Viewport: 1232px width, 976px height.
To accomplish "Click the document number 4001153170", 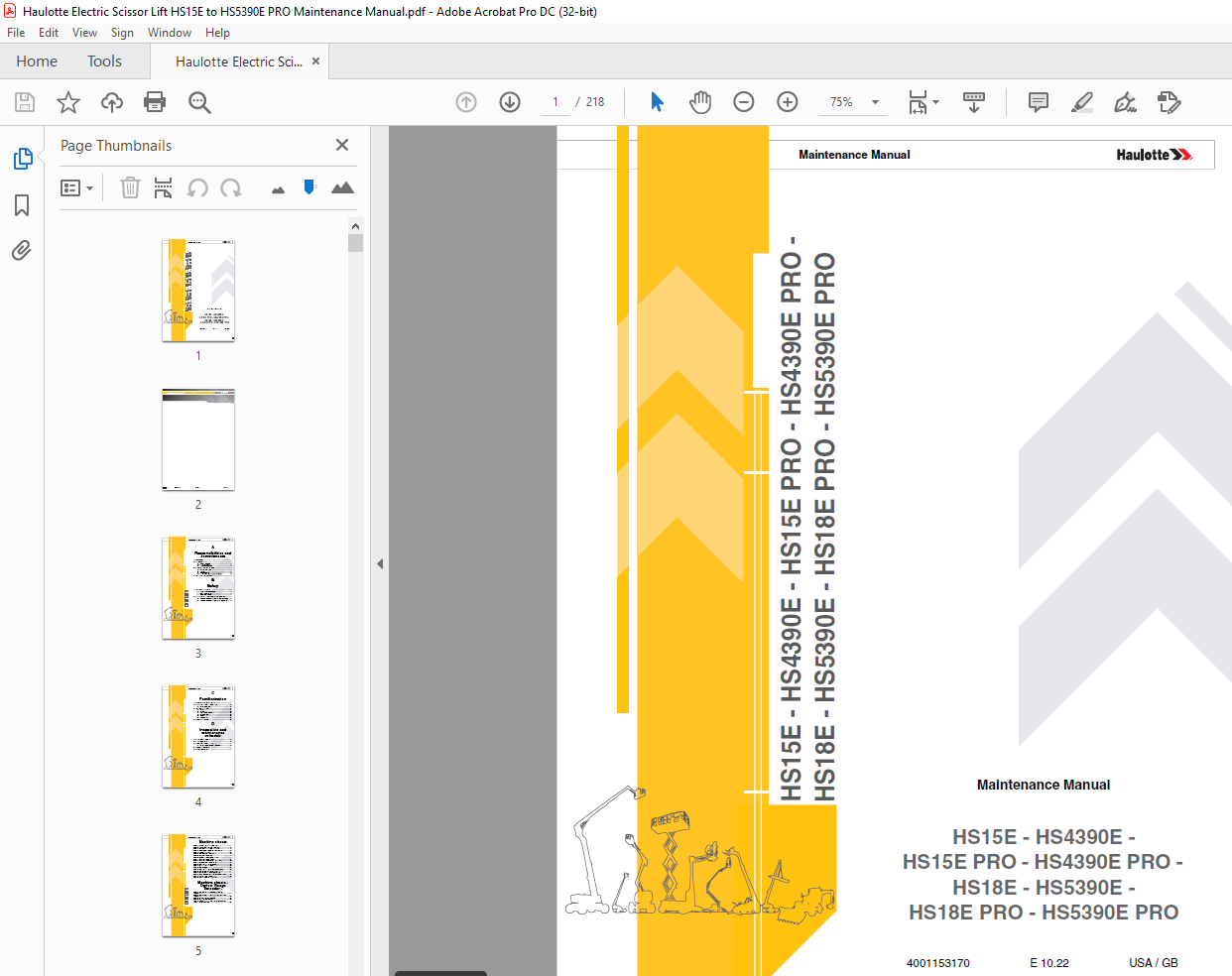I will click(938, 963).
